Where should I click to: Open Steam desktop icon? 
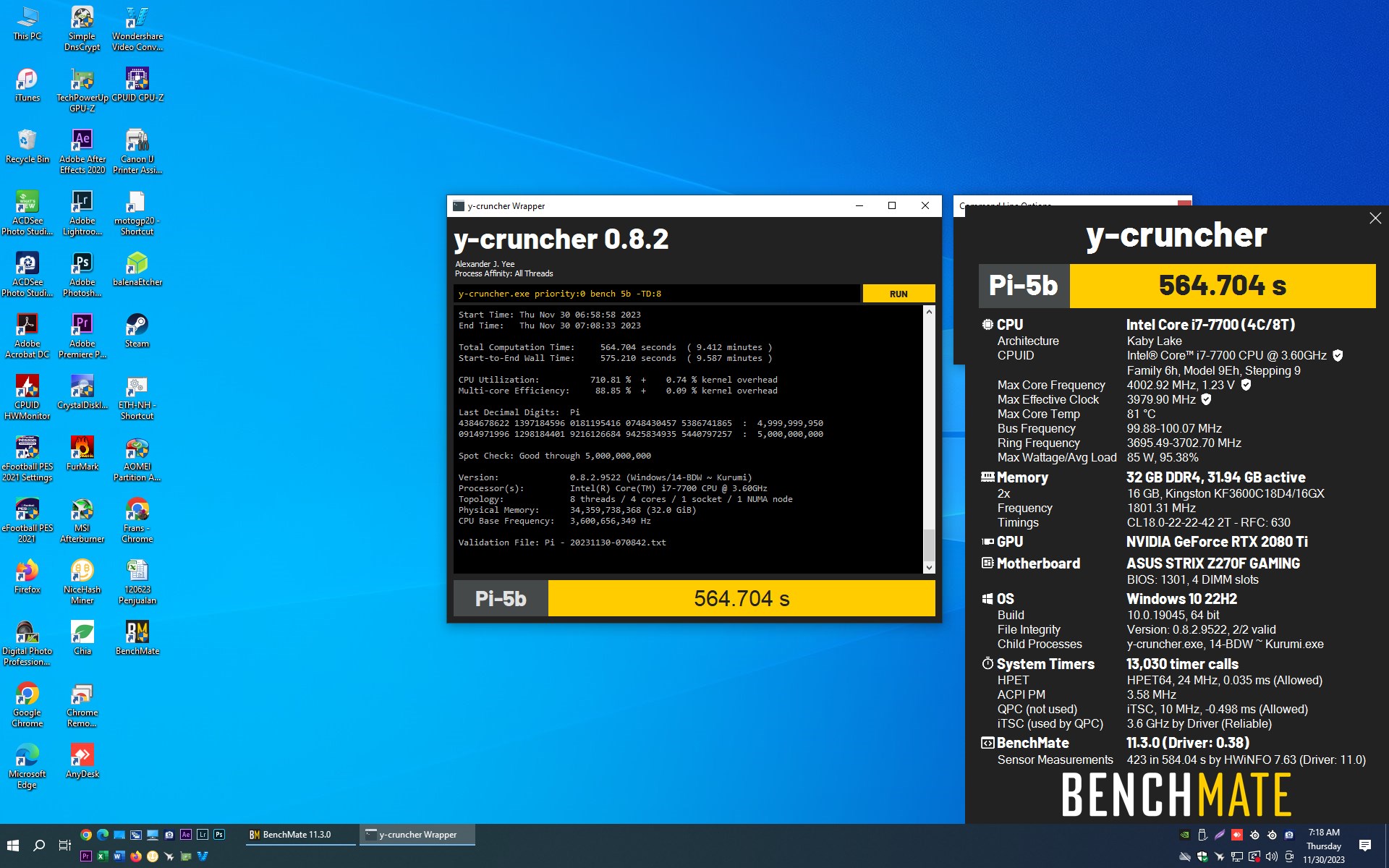point(137,330)
